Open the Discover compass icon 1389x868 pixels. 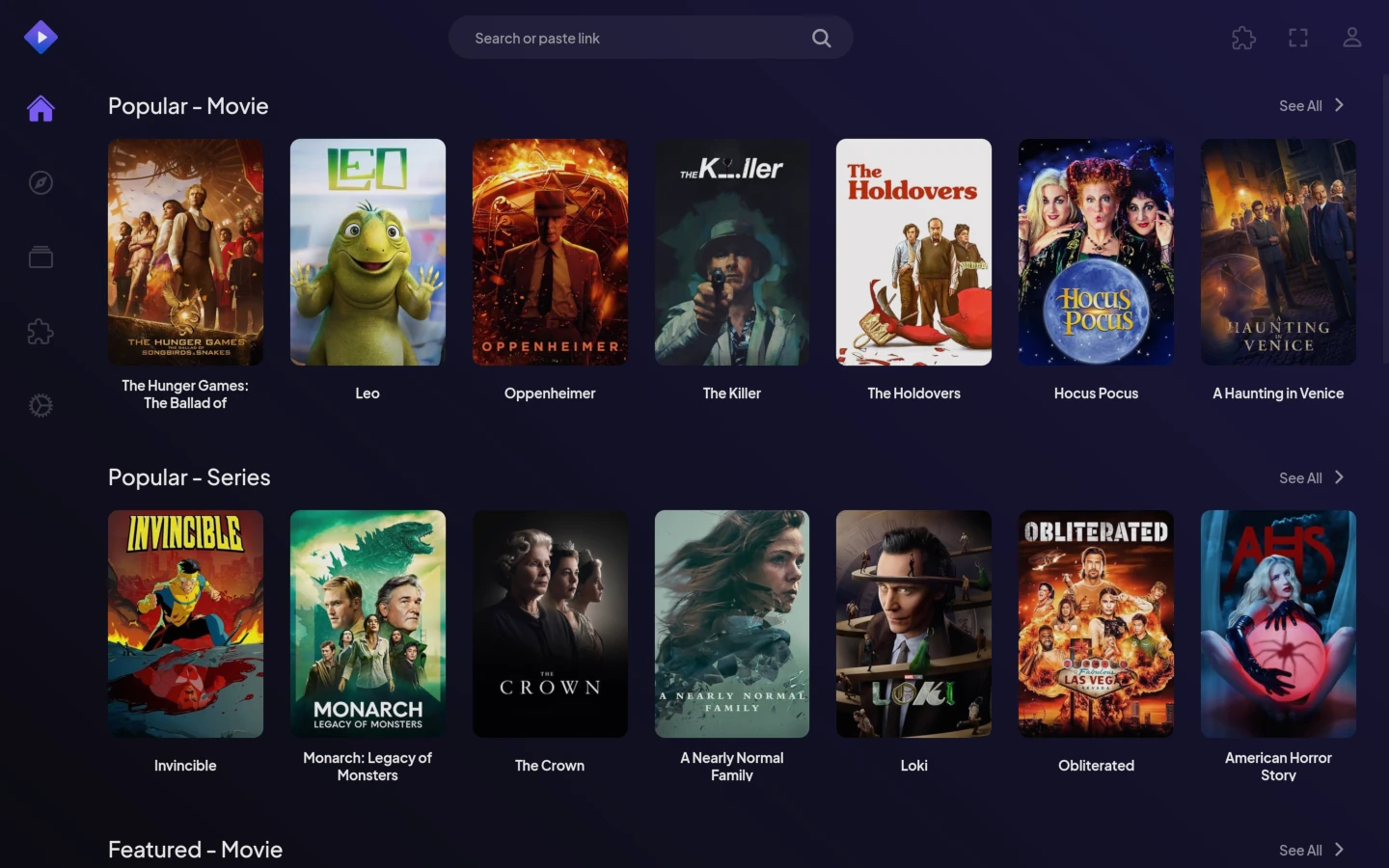(x=41, y=183)
